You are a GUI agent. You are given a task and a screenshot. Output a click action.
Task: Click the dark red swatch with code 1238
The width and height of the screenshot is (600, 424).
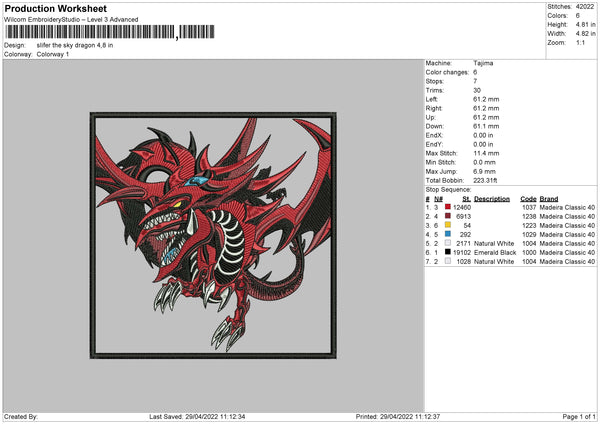448,216
